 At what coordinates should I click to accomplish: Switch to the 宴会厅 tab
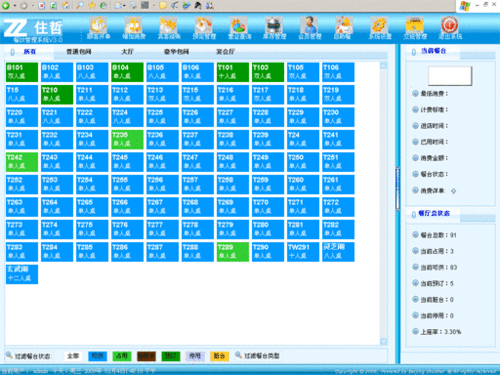click(225, 52)
